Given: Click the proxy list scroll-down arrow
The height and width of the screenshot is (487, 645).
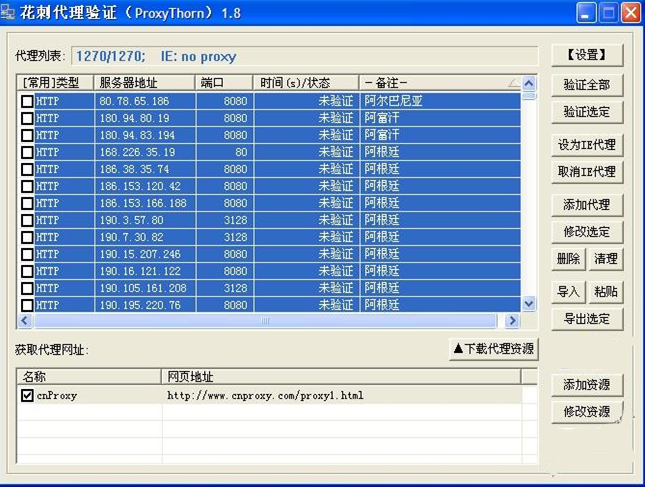Looking at the screenshot, I should [529, 303].
